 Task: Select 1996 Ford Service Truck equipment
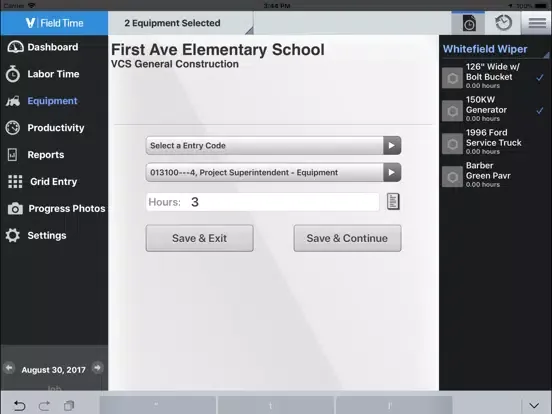(x=495, y=143)
